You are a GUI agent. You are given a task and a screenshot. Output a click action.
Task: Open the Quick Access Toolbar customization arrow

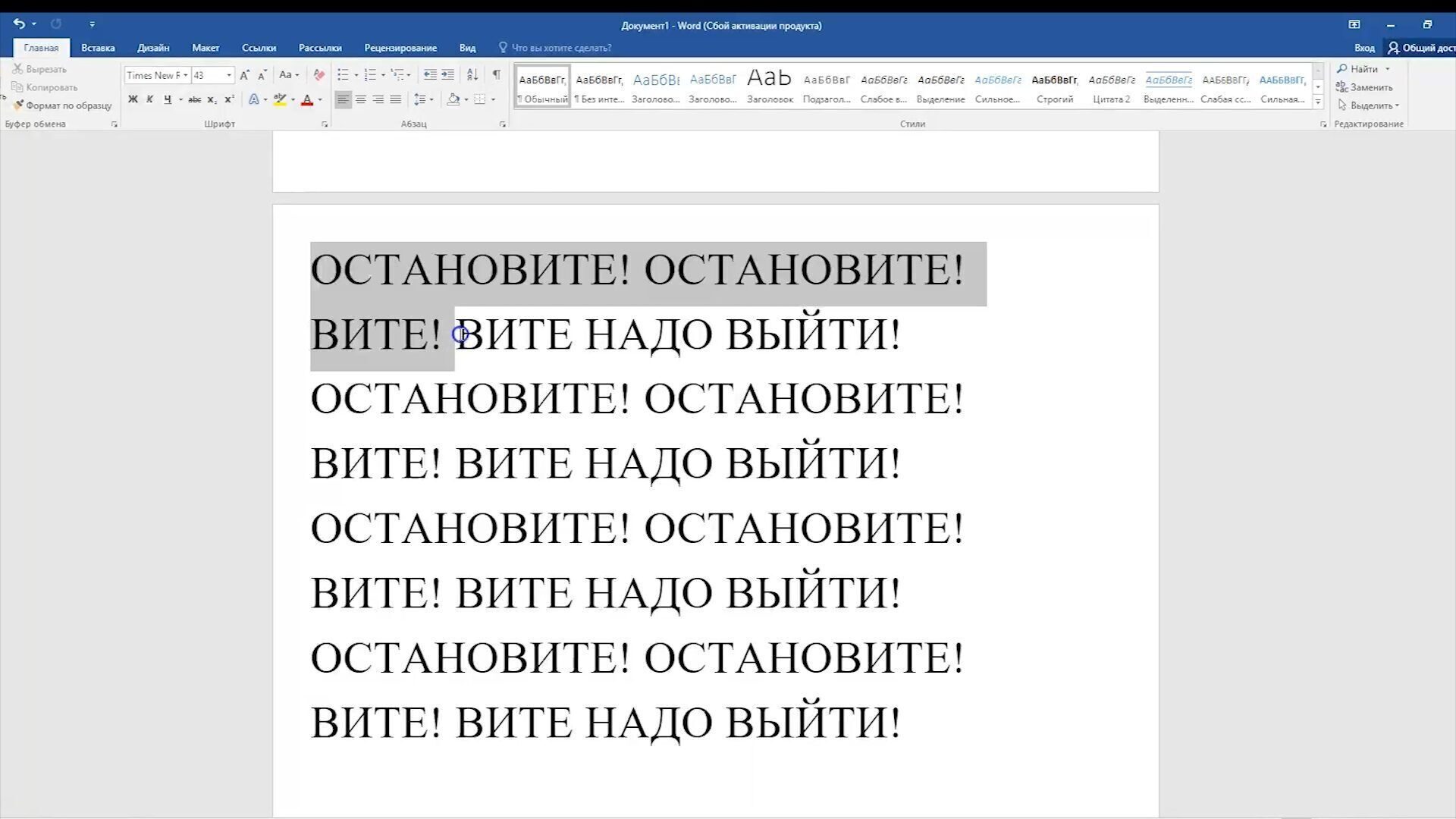point(92,24)
